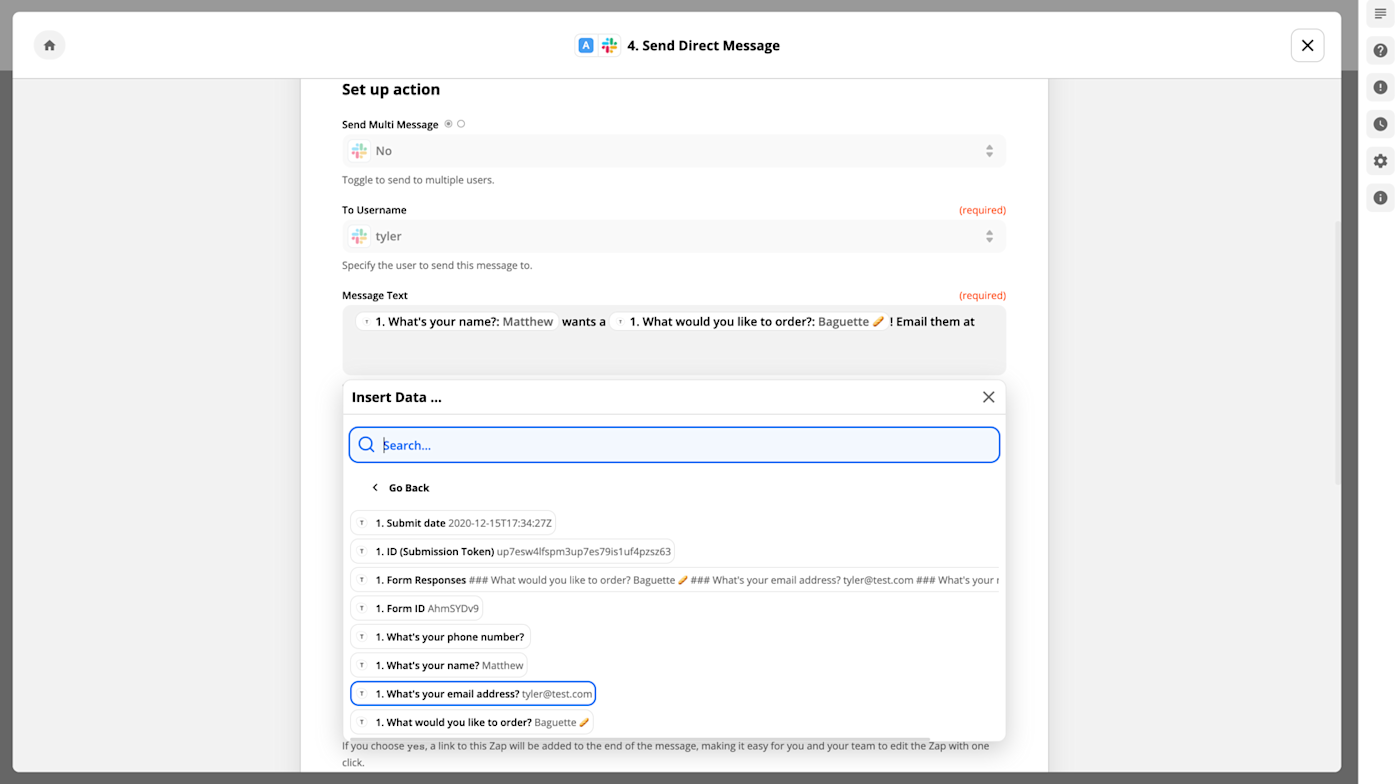Click Typeform icon beside email address option

coord(362,693)
